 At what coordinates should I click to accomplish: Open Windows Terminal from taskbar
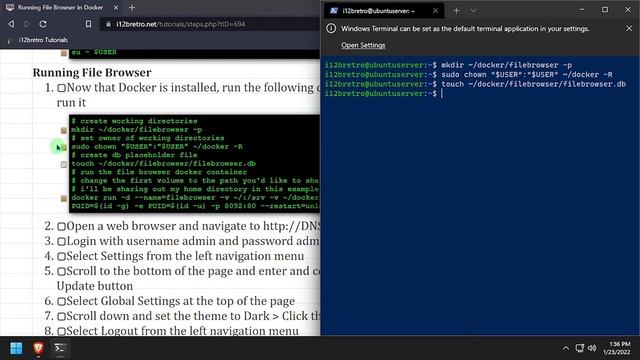pos(60,348)
